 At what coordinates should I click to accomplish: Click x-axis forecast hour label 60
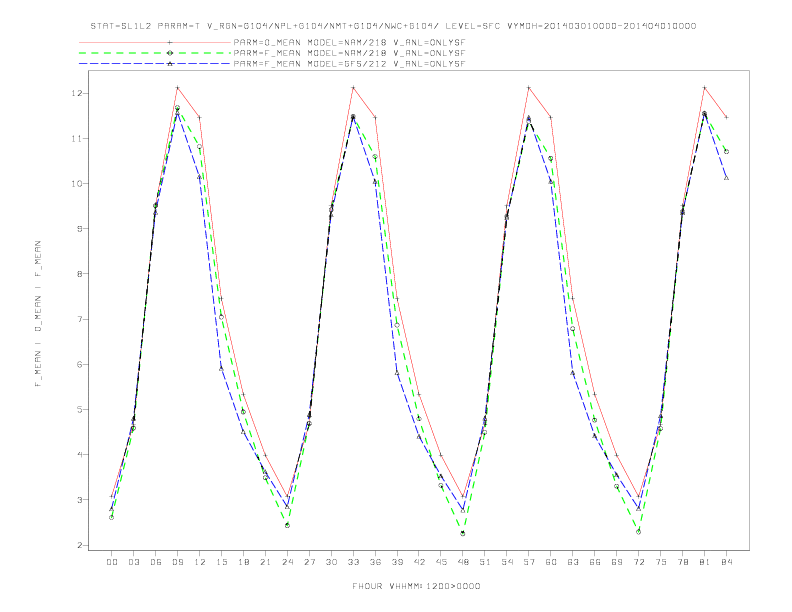(551, 562)
